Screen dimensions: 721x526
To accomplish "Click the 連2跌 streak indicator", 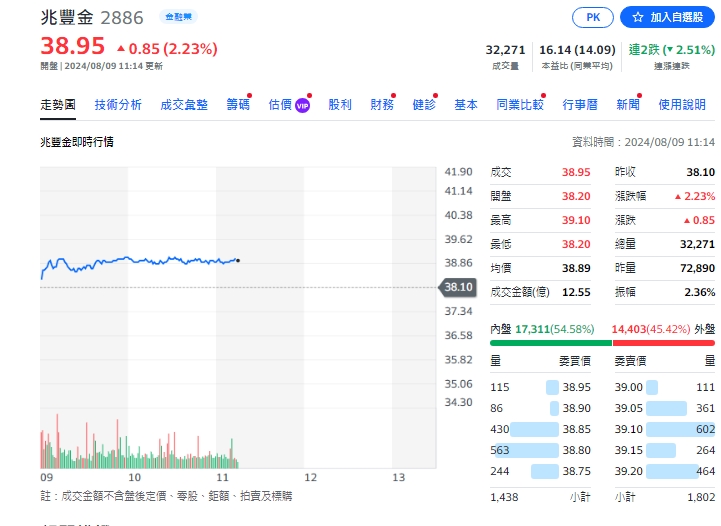I will [x=671, y=50].
